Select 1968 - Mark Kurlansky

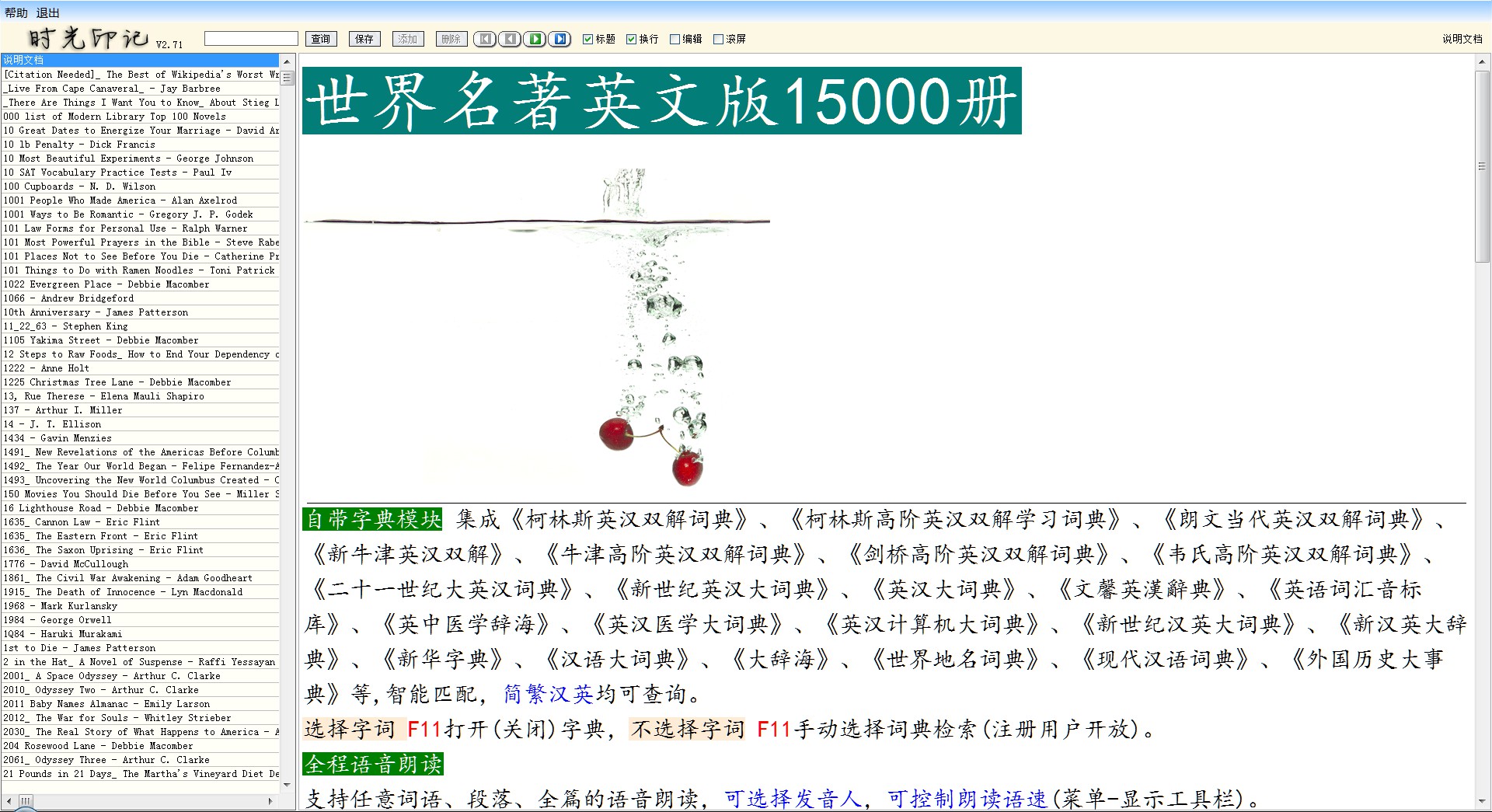(140, 606)
